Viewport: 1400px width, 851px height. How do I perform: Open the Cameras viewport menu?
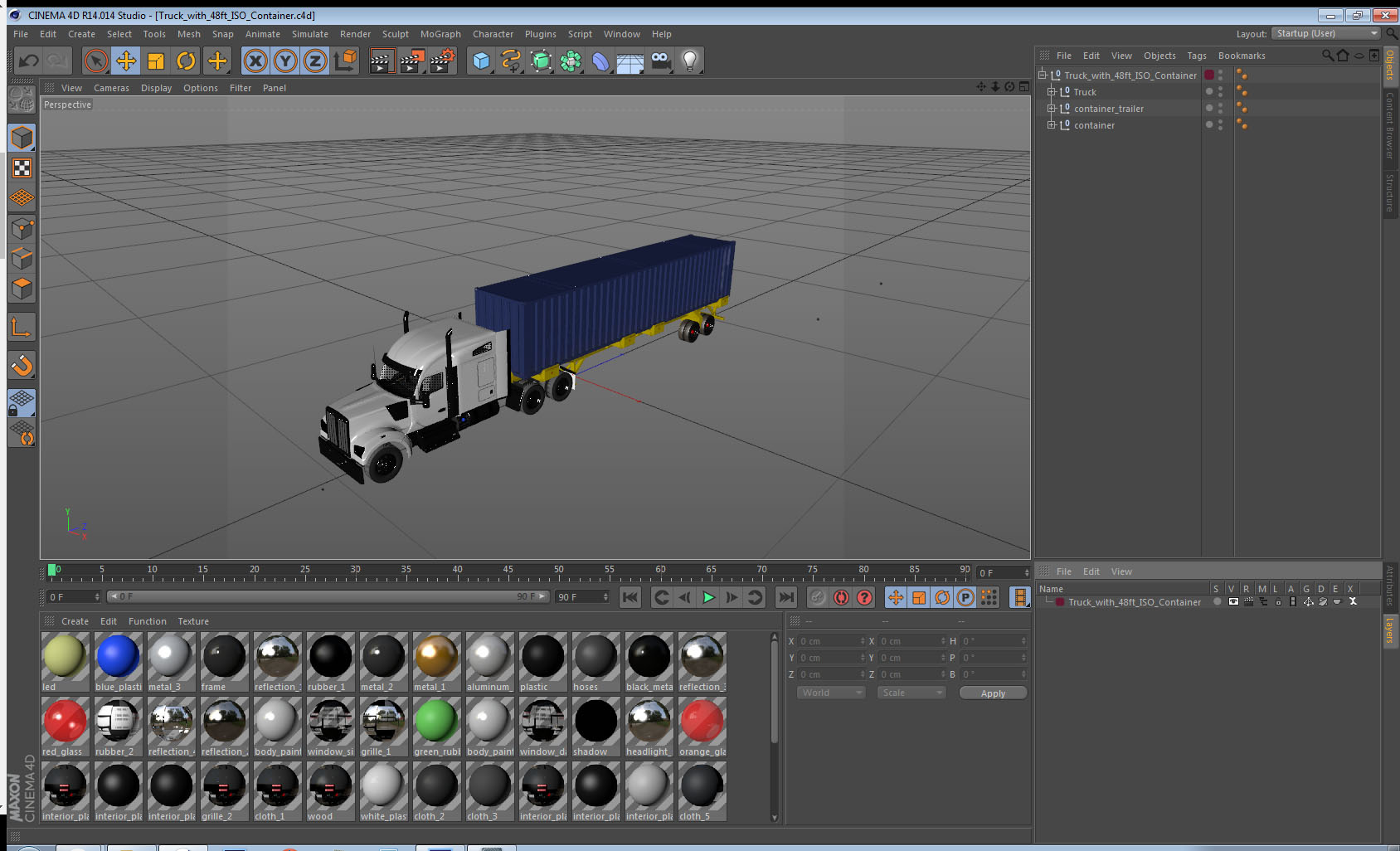click(x=111, y=88)
